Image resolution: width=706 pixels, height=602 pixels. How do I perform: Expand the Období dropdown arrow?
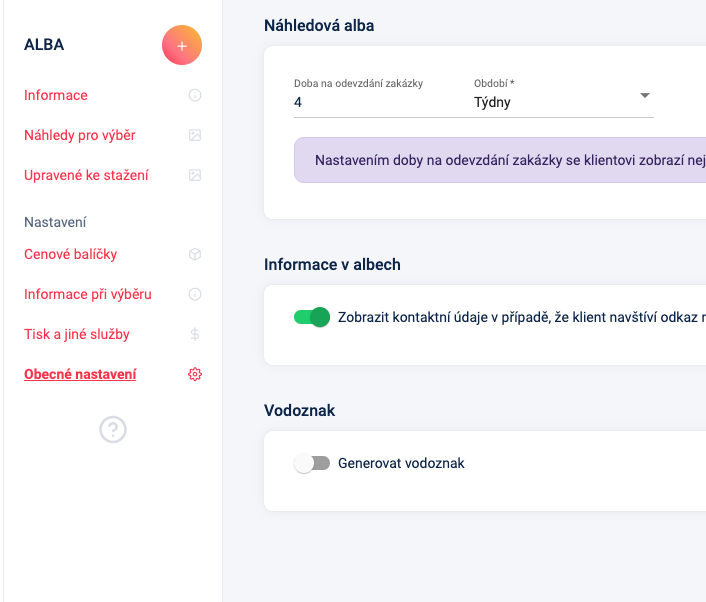tap(645, 95)
